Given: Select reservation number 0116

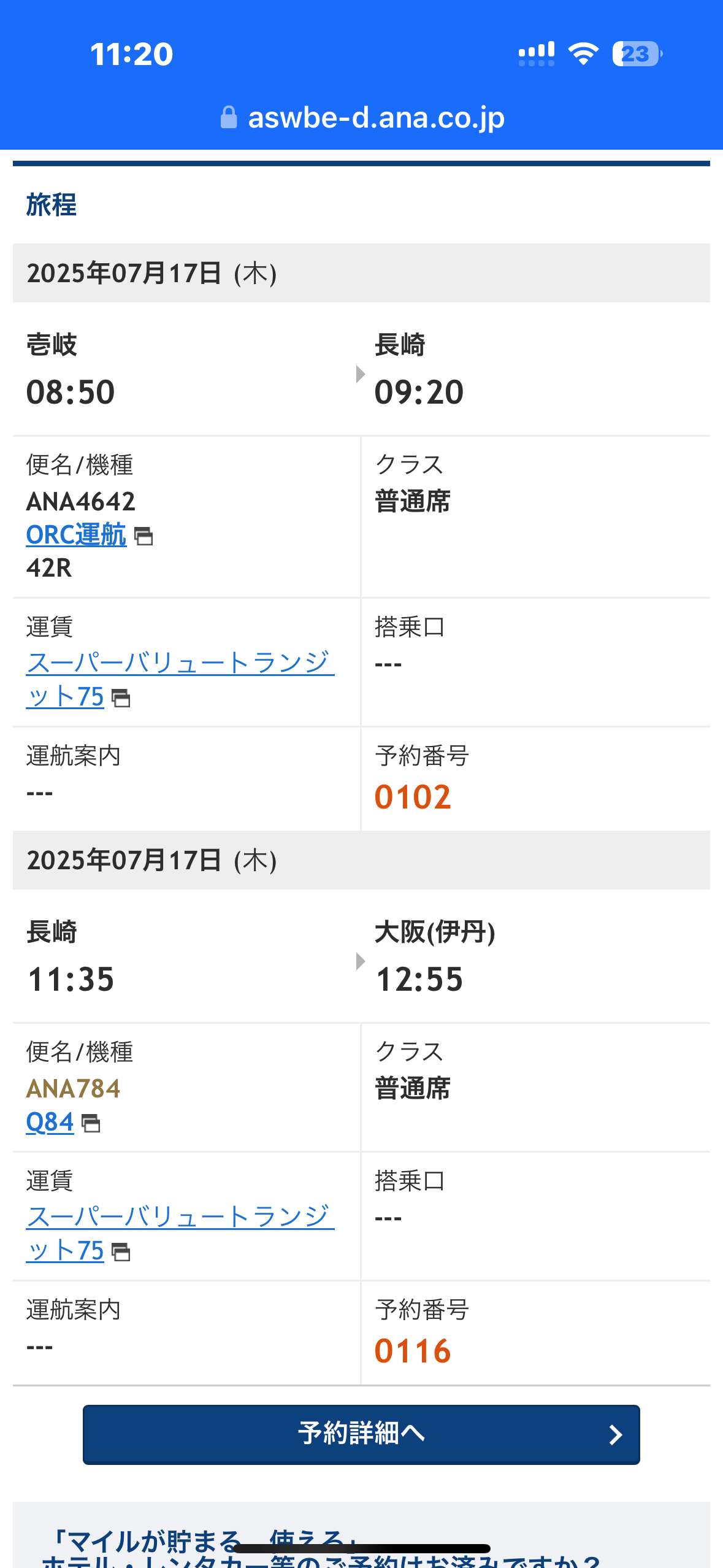Looking at the screenshot, I should pos(413,1351).
